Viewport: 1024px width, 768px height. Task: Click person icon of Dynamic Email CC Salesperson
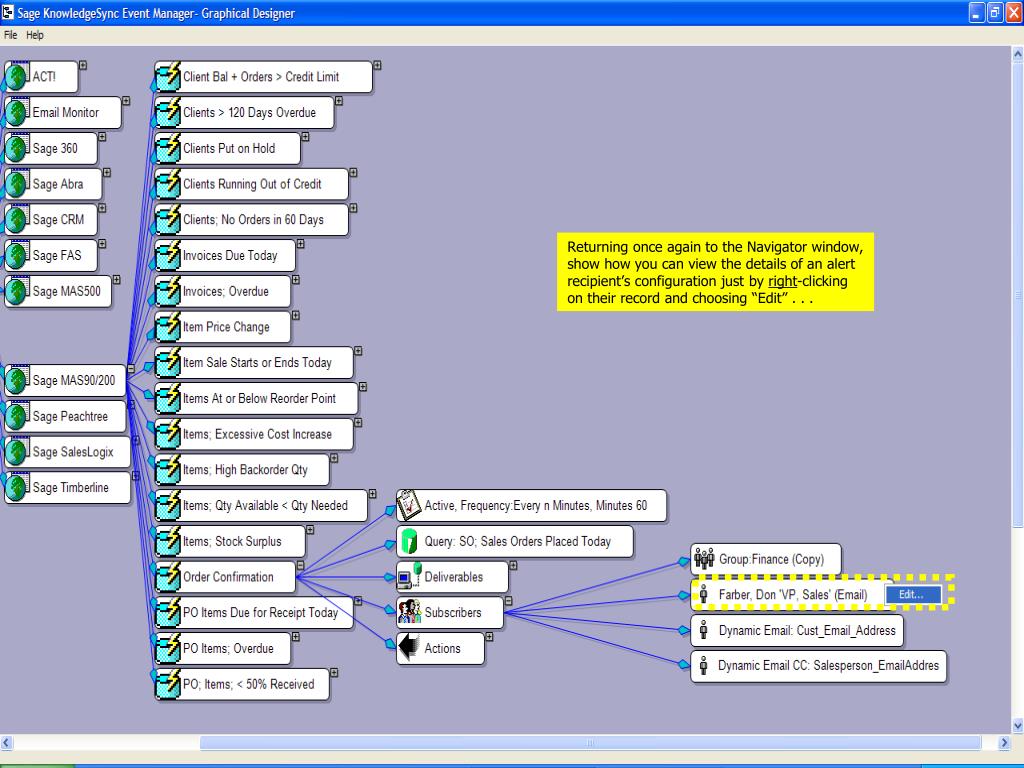point(703,665)
